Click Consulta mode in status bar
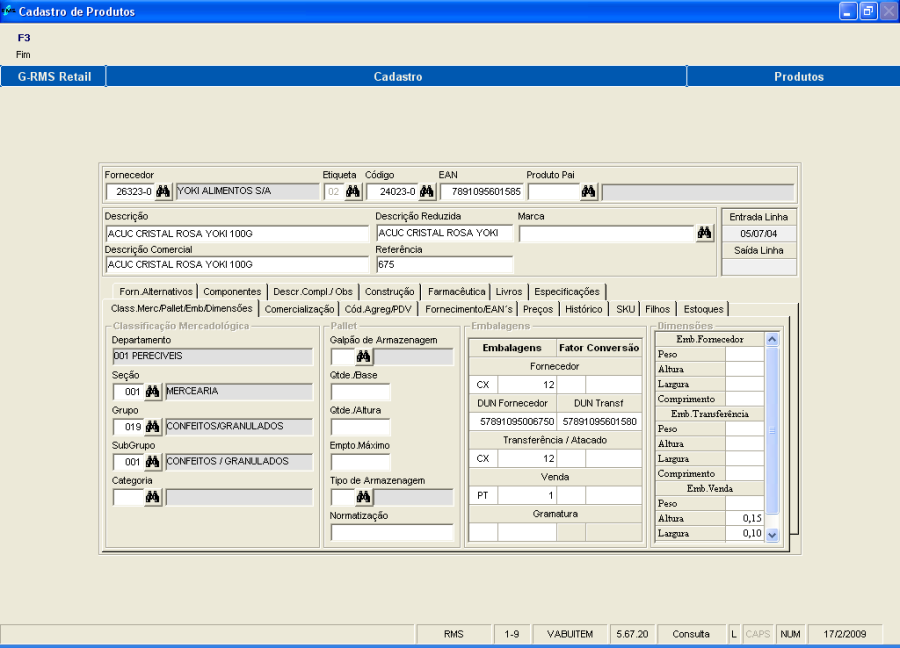The height and width of the screenshot is (648, 900). 691,634
